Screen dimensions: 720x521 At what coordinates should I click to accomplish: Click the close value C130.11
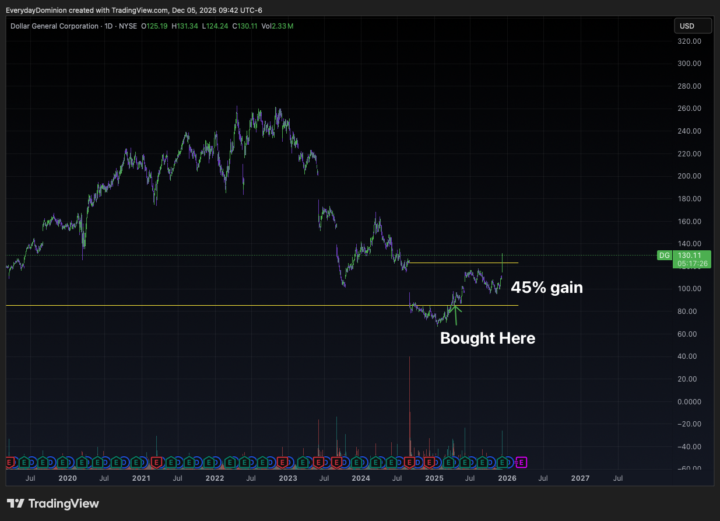click(x=245, y=26)
